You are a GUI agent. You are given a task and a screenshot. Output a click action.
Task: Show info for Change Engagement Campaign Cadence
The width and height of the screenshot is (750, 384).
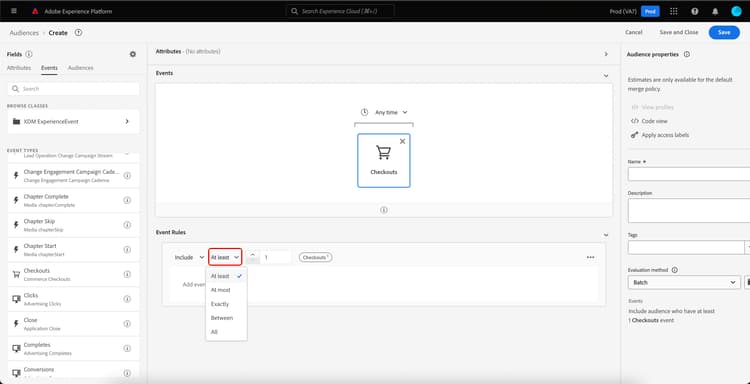[x=127, y=176]
